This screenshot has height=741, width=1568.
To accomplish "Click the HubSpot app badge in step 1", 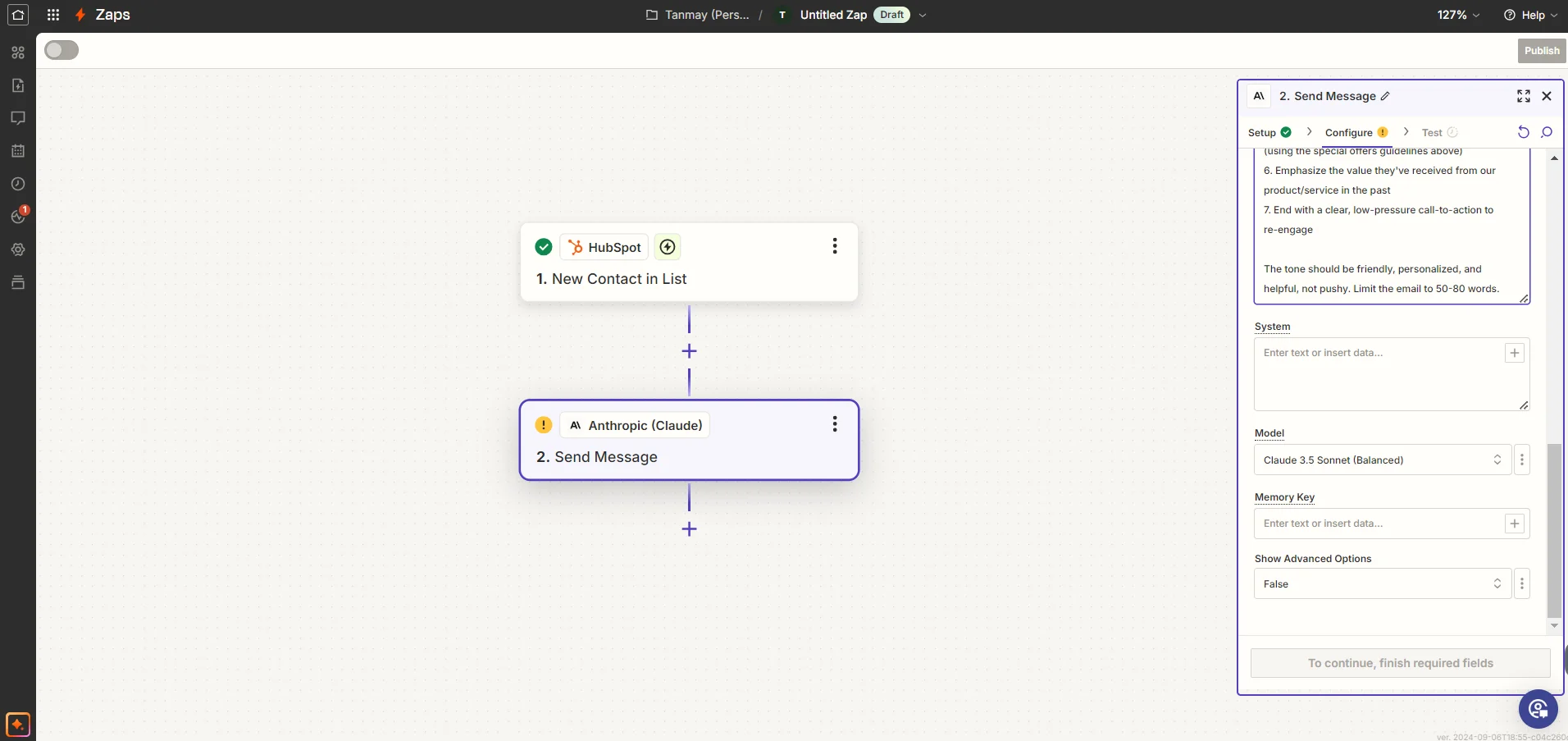I will [605, 247].
